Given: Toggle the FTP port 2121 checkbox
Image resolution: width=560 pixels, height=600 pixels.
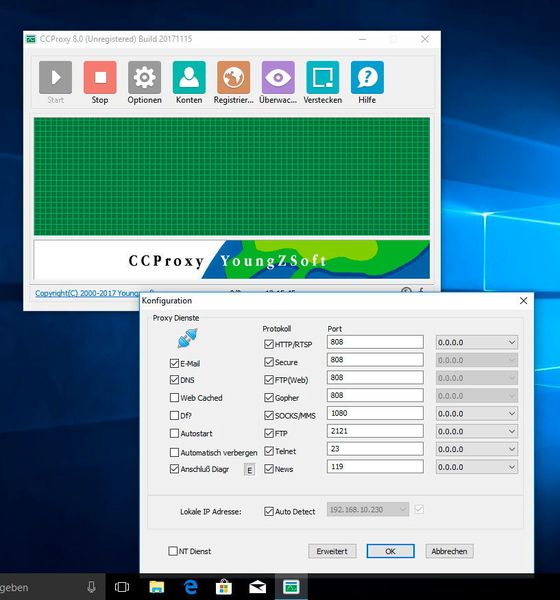Looking at the screenshot, I should 269,433.
